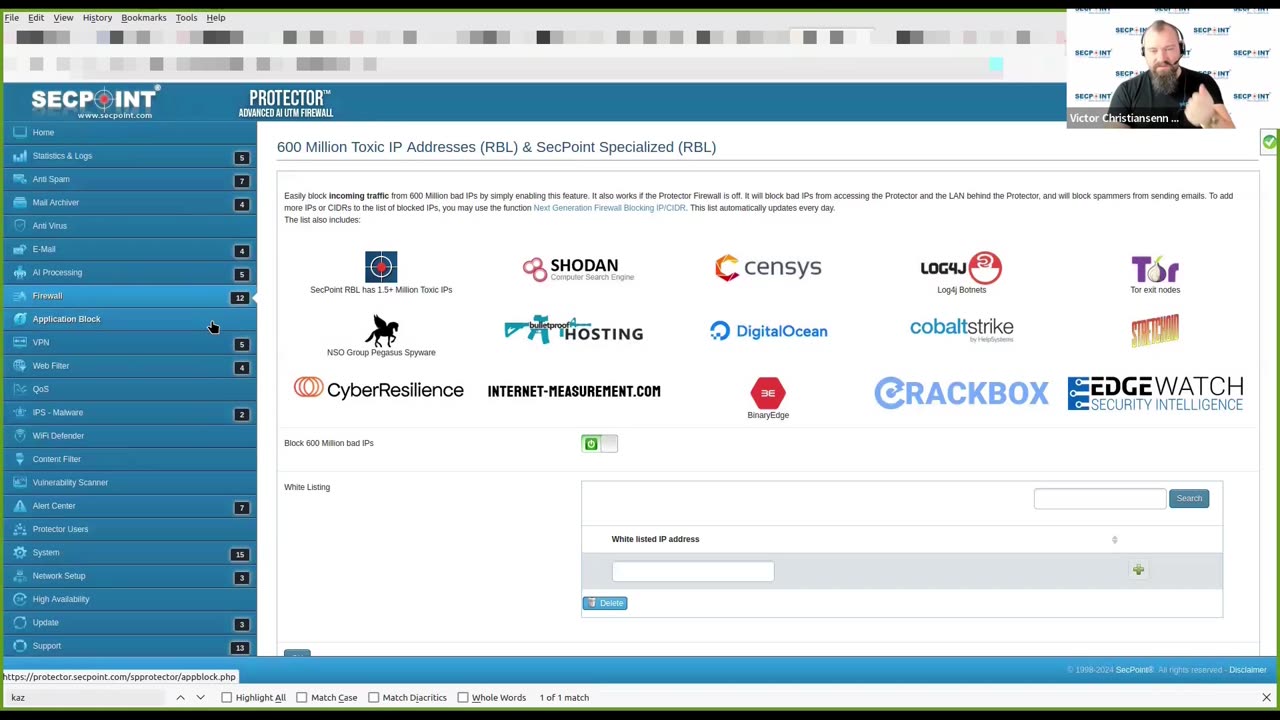Click the whitelist Search button
The image size is (1280, 720).
tap(1189, 498)
